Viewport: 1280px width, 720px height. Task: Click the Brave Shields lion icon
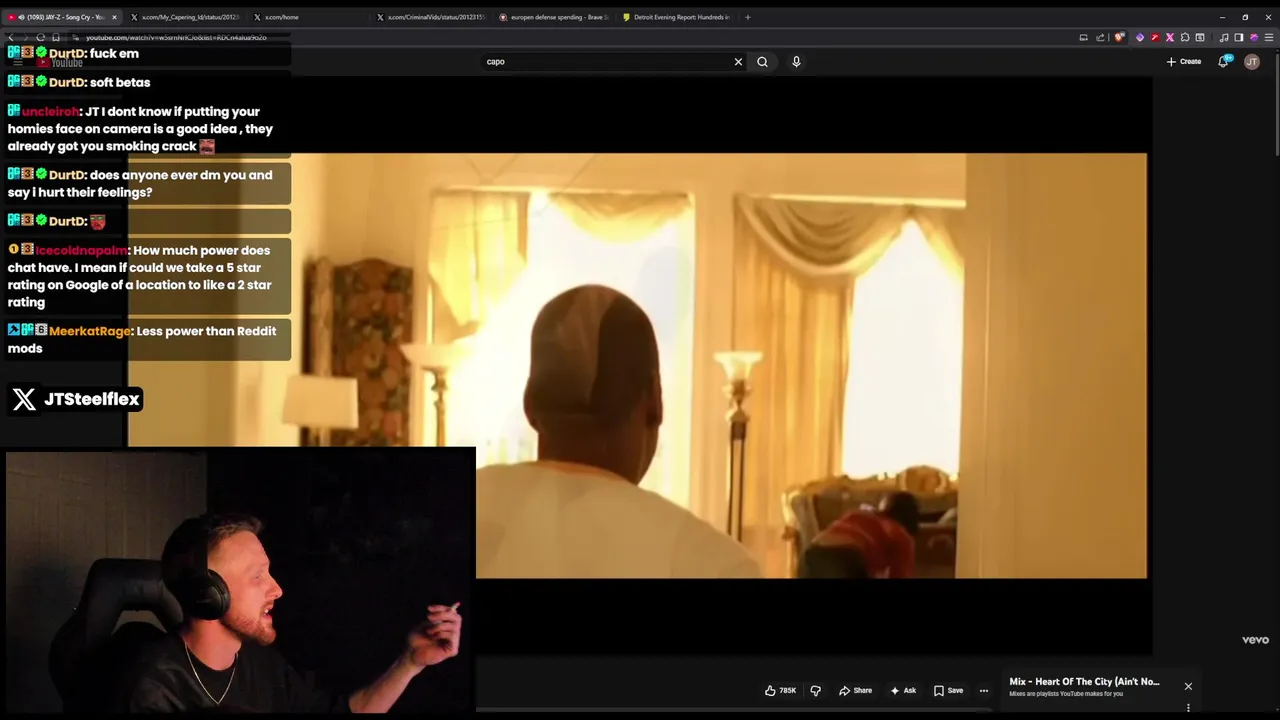[x=1120, y=37]
